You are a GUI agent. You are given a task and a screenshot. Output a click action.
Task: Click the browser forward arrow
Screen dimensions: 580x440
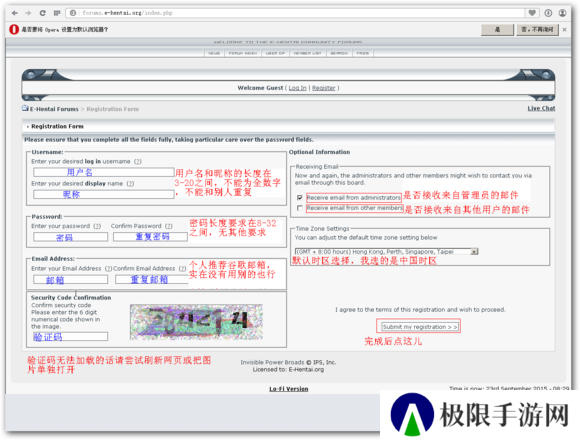[x=28, y=13]
